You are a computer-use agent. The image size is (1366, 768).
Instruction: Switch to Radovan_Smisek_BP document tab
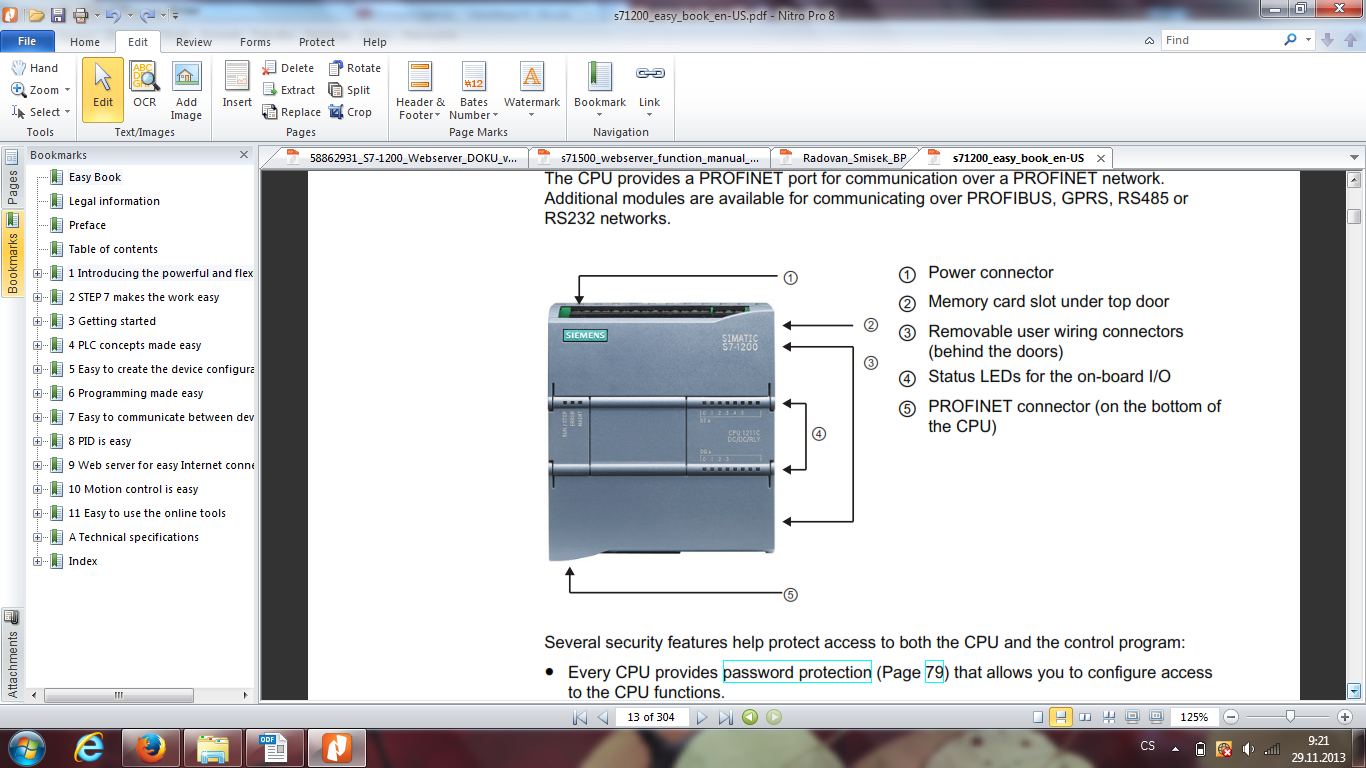tap(845, 158)
